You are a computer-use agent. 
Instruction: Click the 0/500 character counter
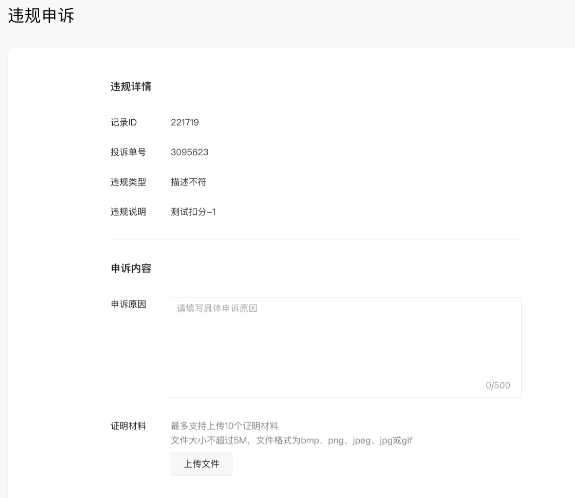498,385
